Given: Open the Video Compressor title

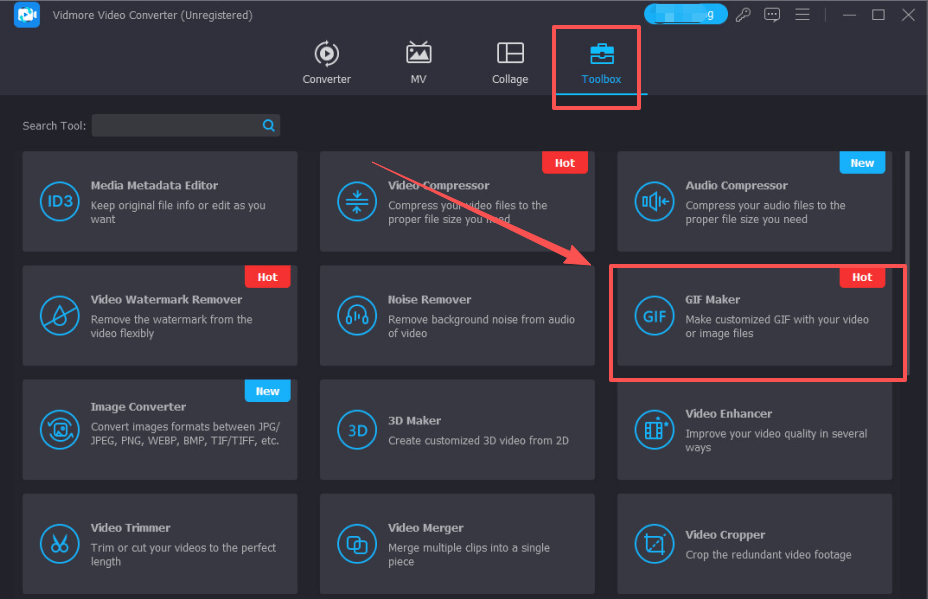Looking at the screenshot, I should (x=439, y=185).
